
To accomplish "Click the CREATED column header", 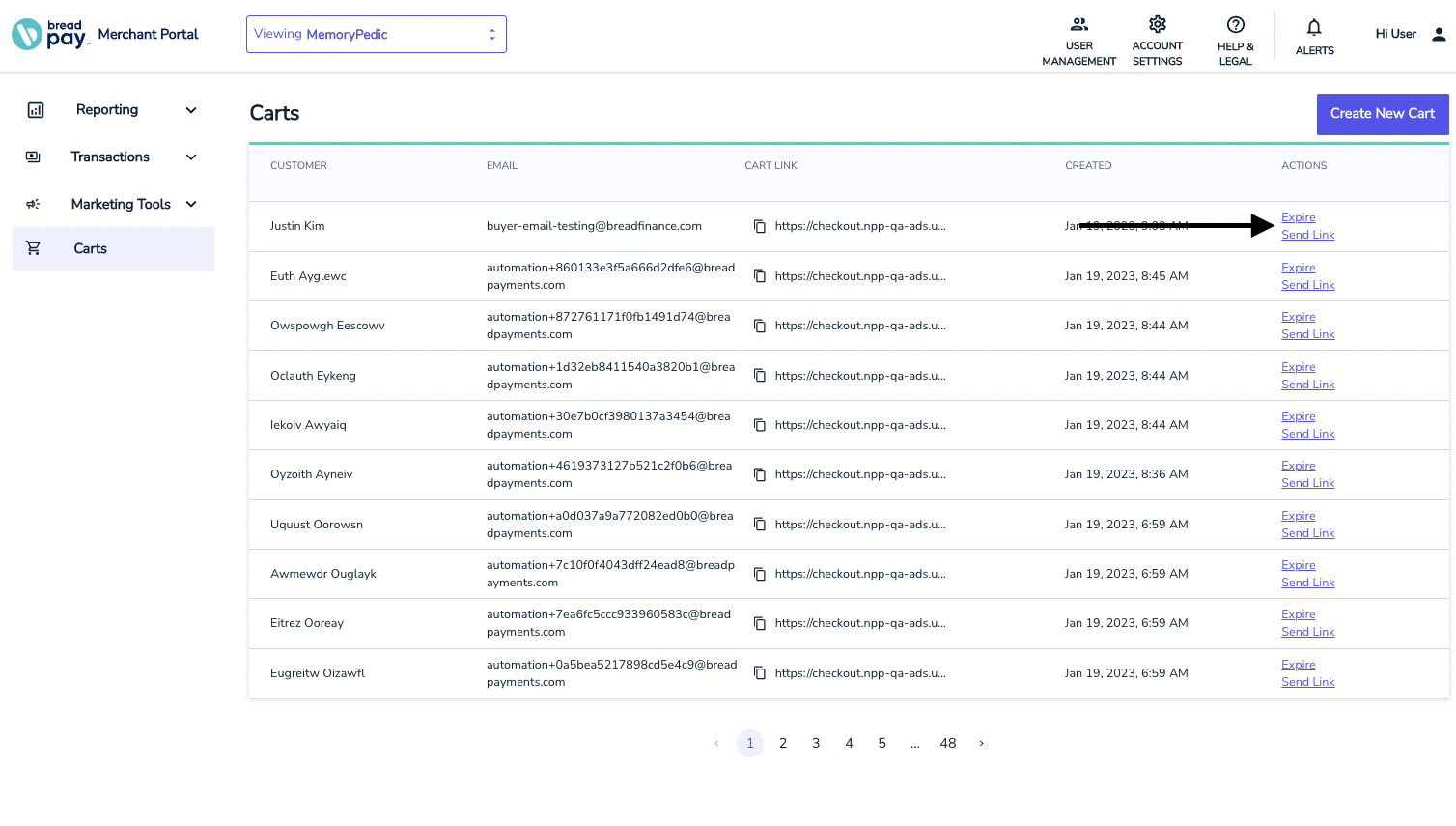I will click(x=1088, y=166).
